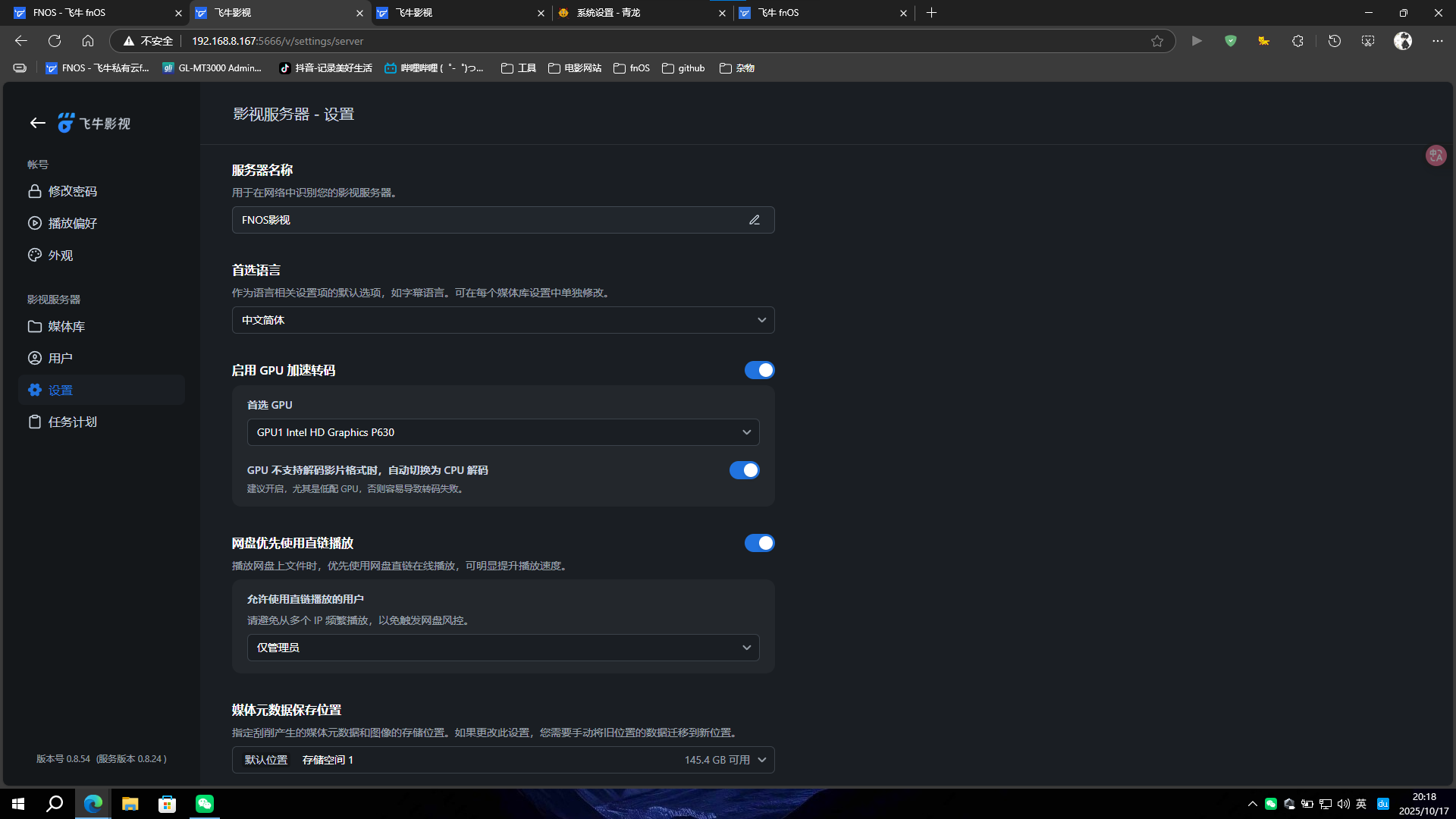The height and width of the screenshot is (819, 1456).
Task: Open 播放偏好 playback preferences
Action: pyautogui.click(x=72, y=223)
